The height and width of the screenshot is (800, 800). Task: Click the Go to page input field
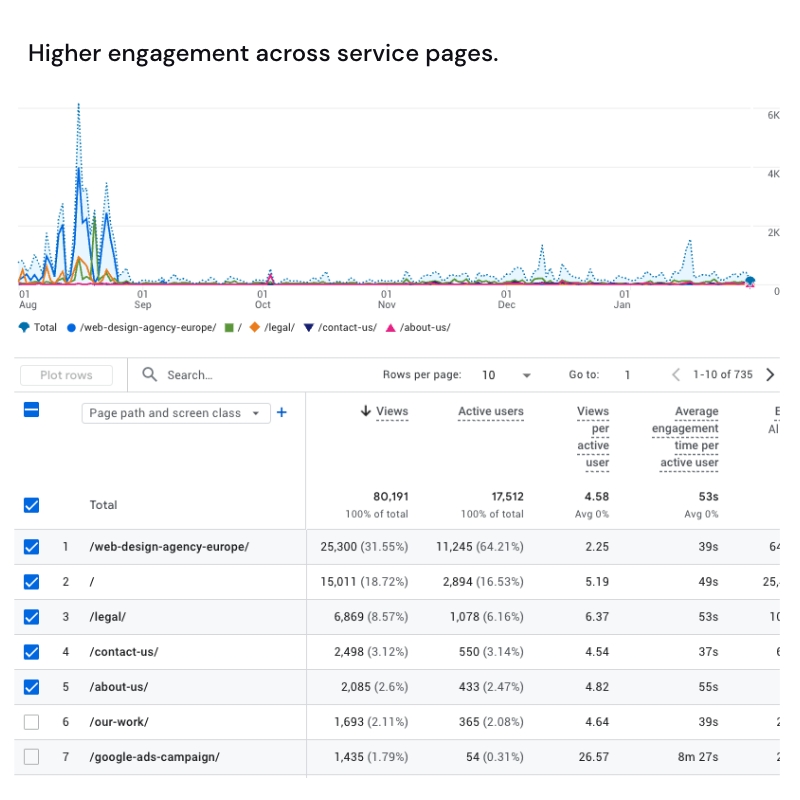pyautogui.click(x=628, y=375)
